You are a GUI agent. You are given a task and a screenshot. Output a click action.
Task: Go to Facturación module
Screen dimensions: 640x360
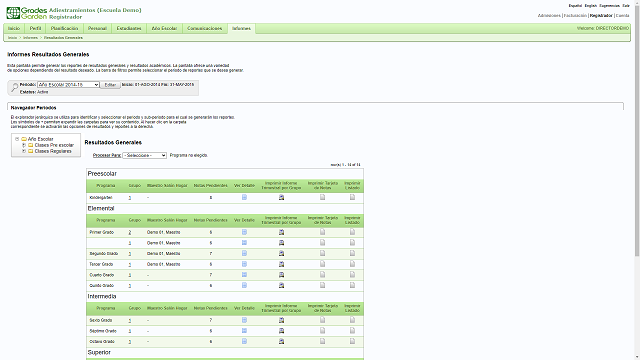pyautogui.click(x=575, y=16)
